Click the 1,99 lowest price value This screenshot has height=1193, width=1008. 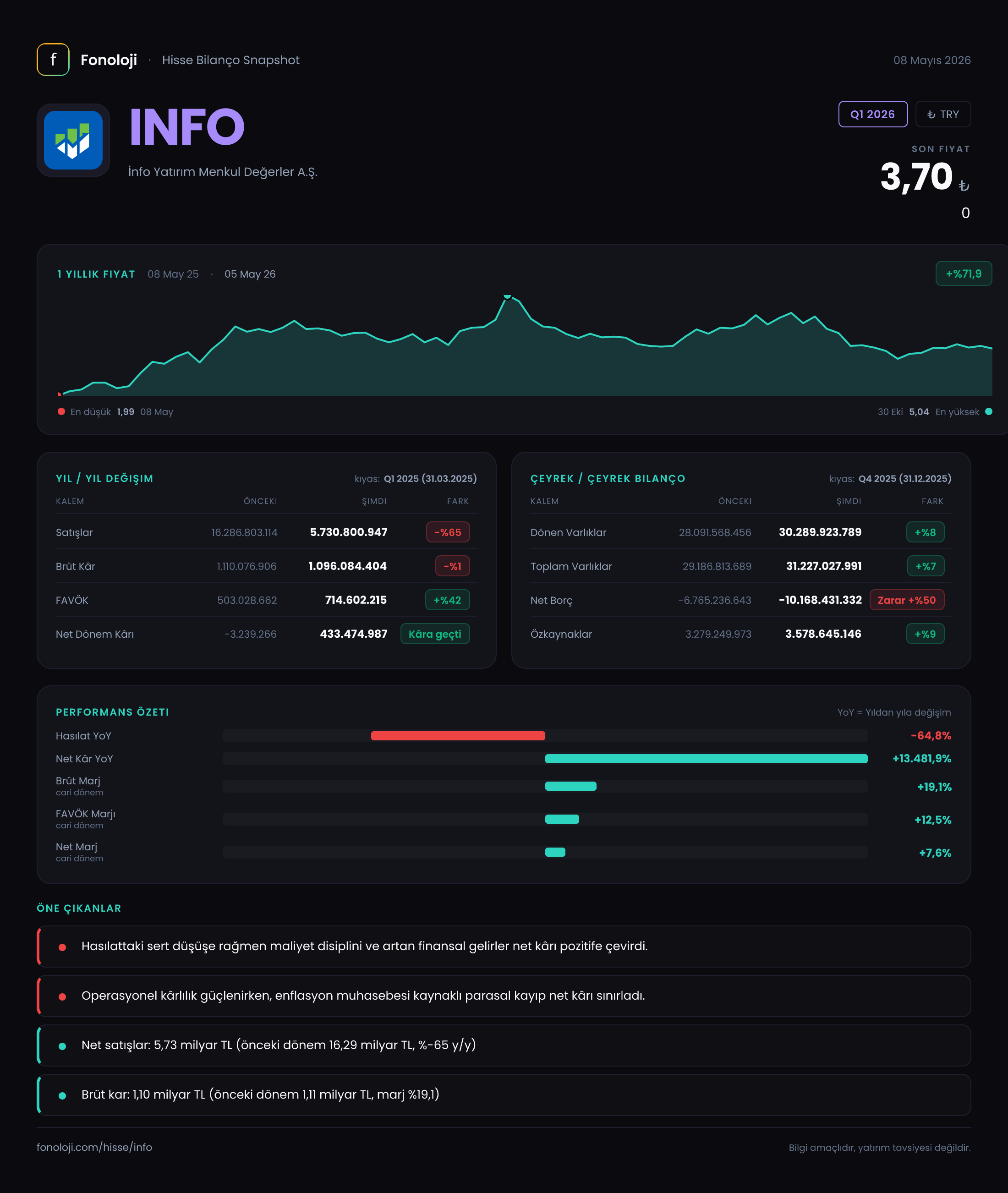tap(126, 412)
